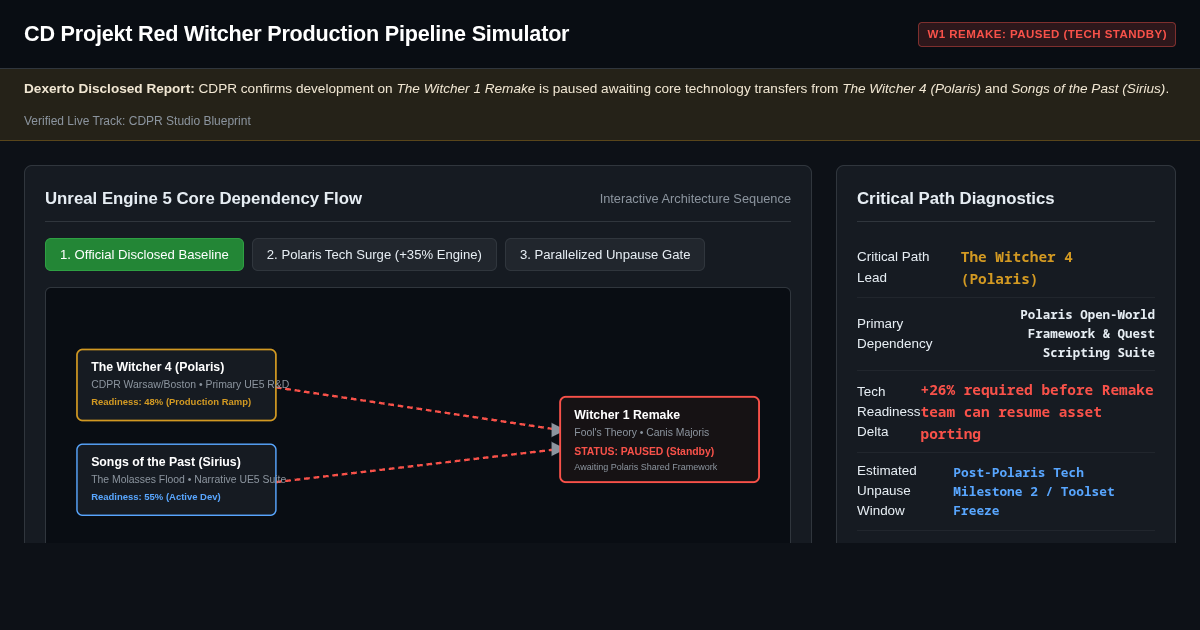Viewport: 1200px width, 630px height.
Task: Click the Interactive Architecture Sequence label
Action: pos(695,199)
